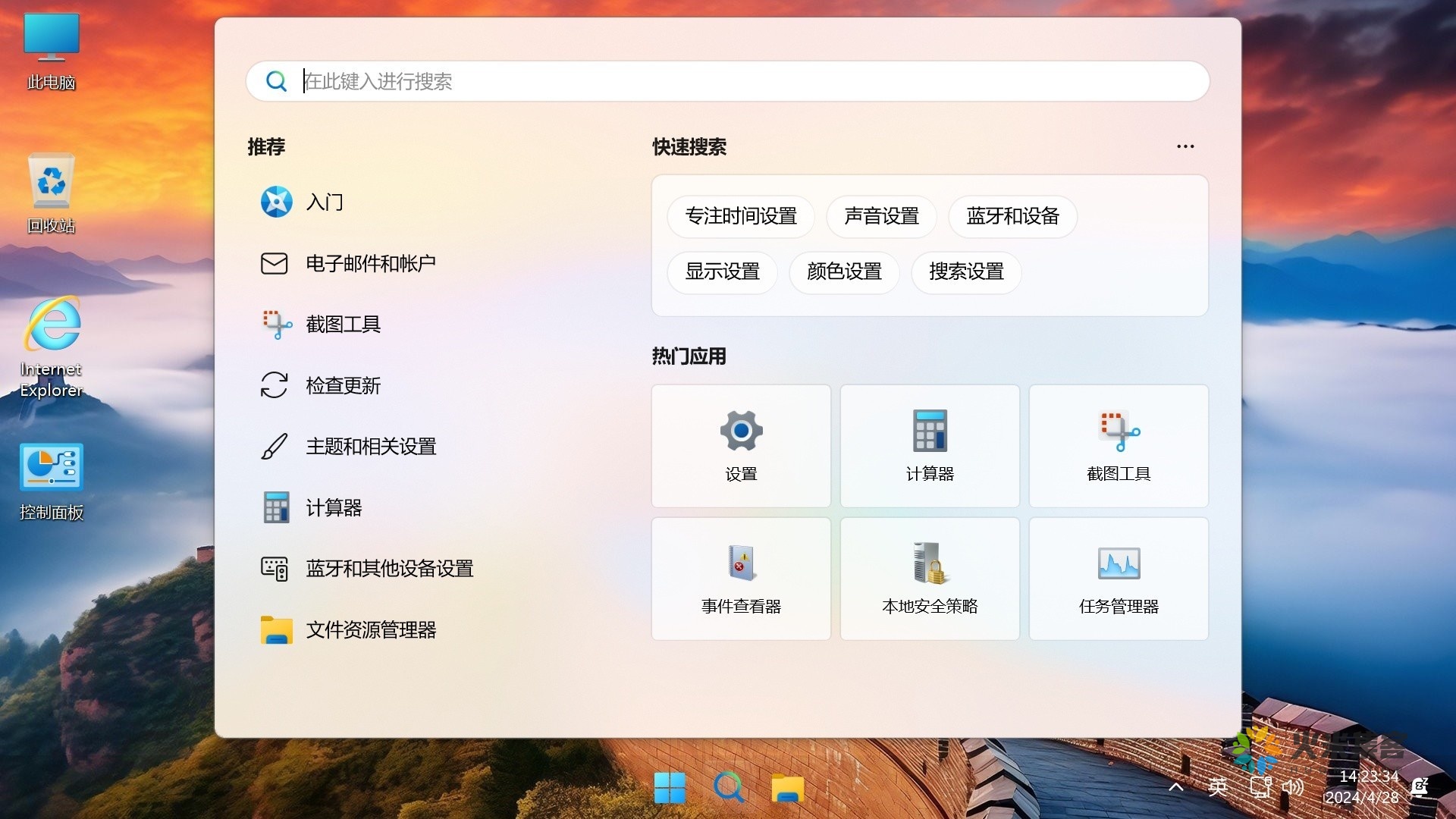Open Local Security Policy tile
This screenshot has width=1456, height=819.
[x=929, y=578]
